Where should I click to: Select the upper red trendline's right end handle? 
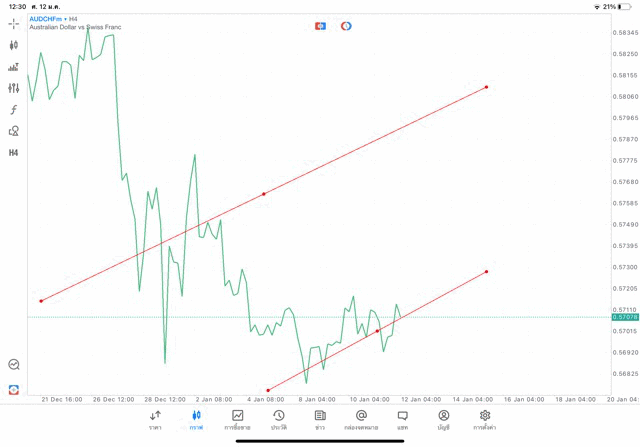486,87
